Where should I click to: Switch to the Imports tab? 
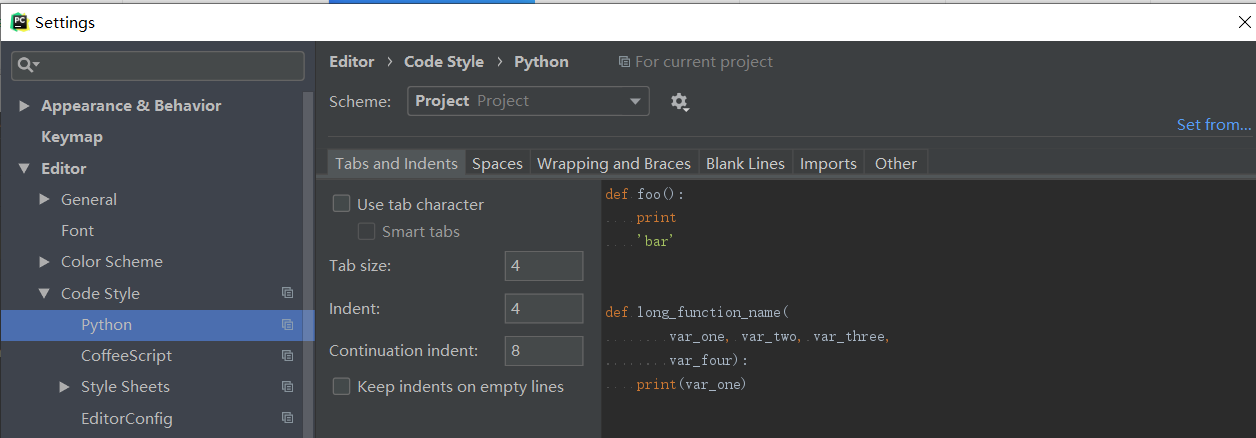[828, 163]
